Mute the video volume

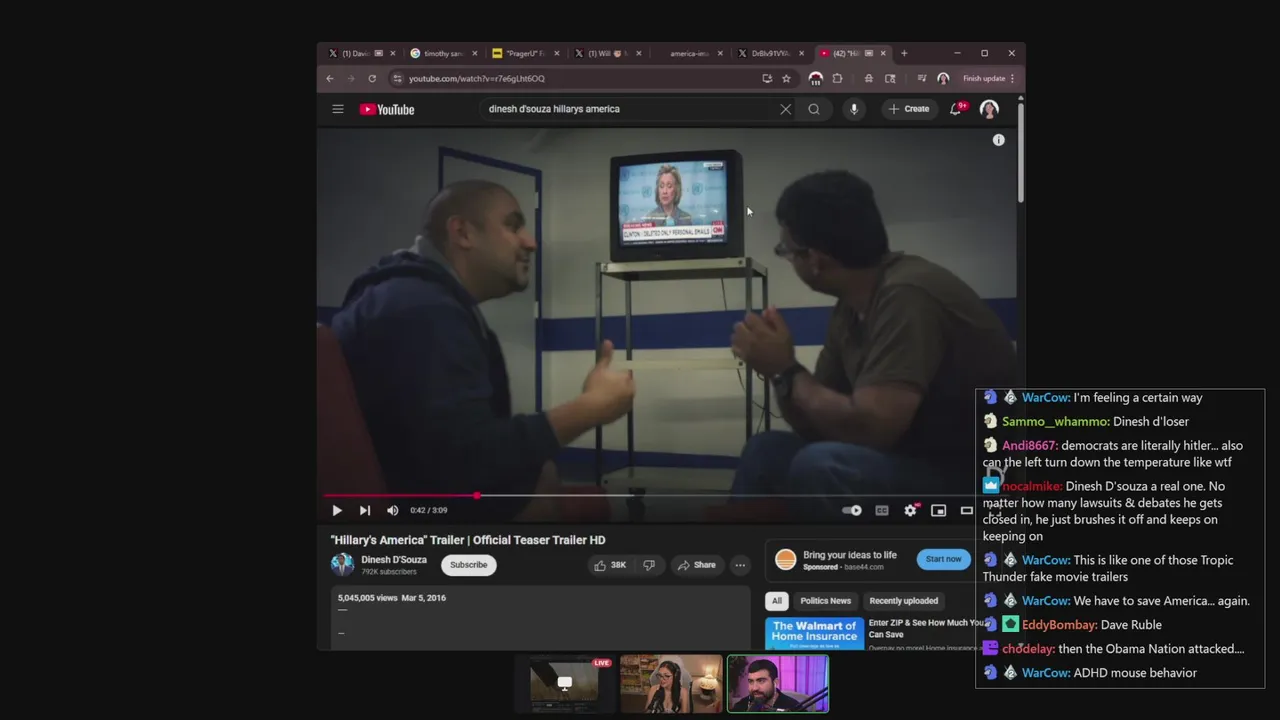pyautogui.click(x=392, y=510)
